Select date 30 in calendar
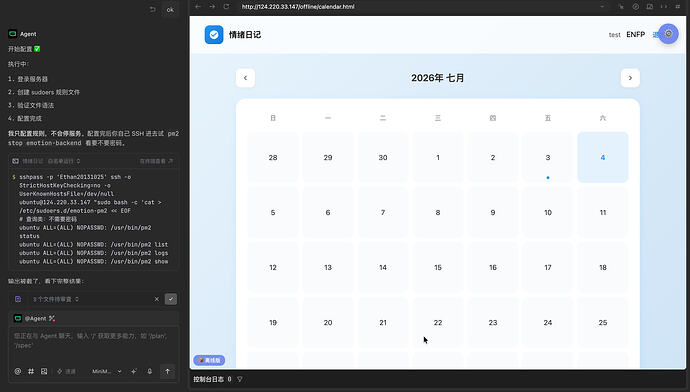 [383, 157]
